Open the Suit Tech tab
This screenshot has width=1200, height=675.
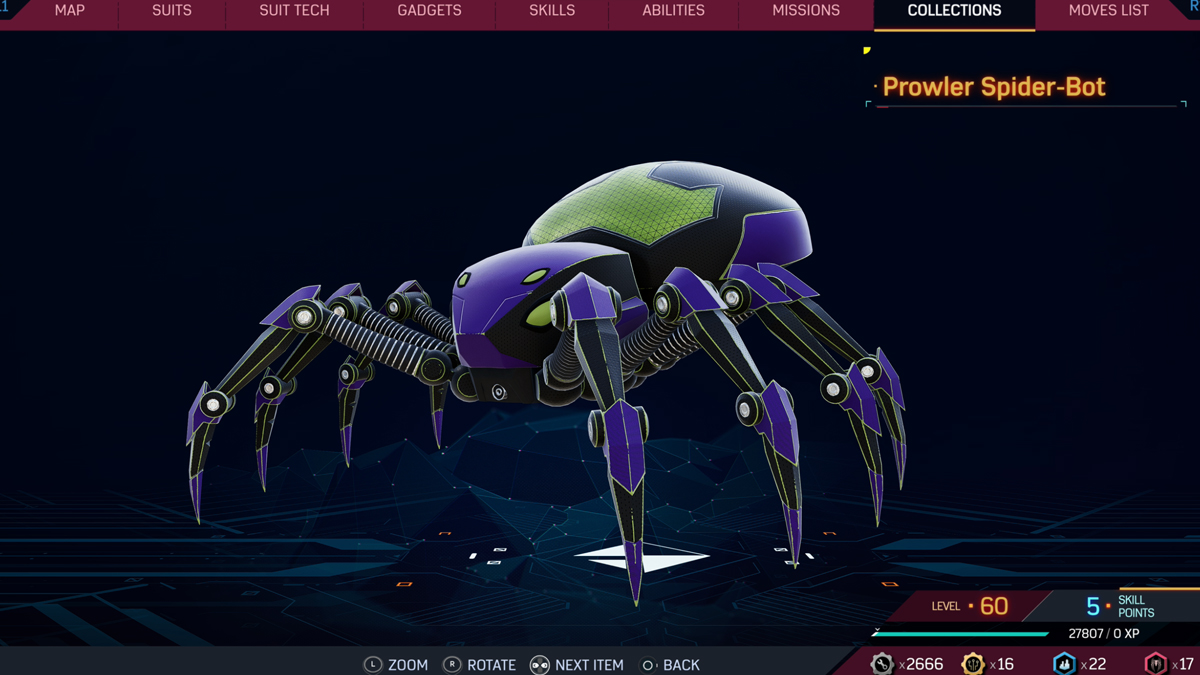294,11
